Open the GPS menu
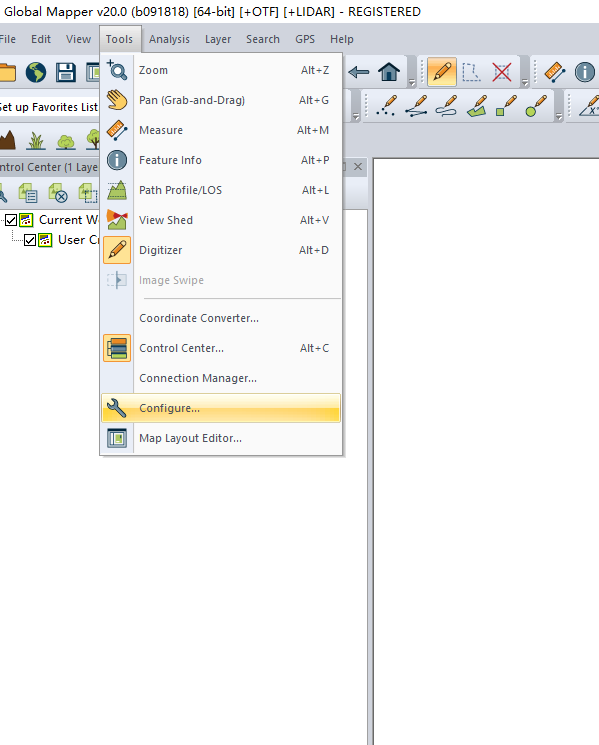The image size is (599, 745). tap(305, 39)
